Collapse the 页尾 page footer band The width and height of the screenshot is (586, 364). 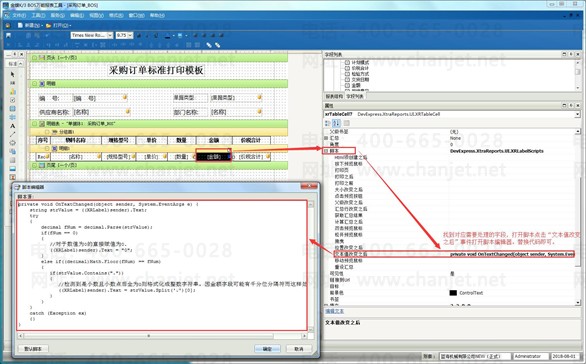pos(34,165)
